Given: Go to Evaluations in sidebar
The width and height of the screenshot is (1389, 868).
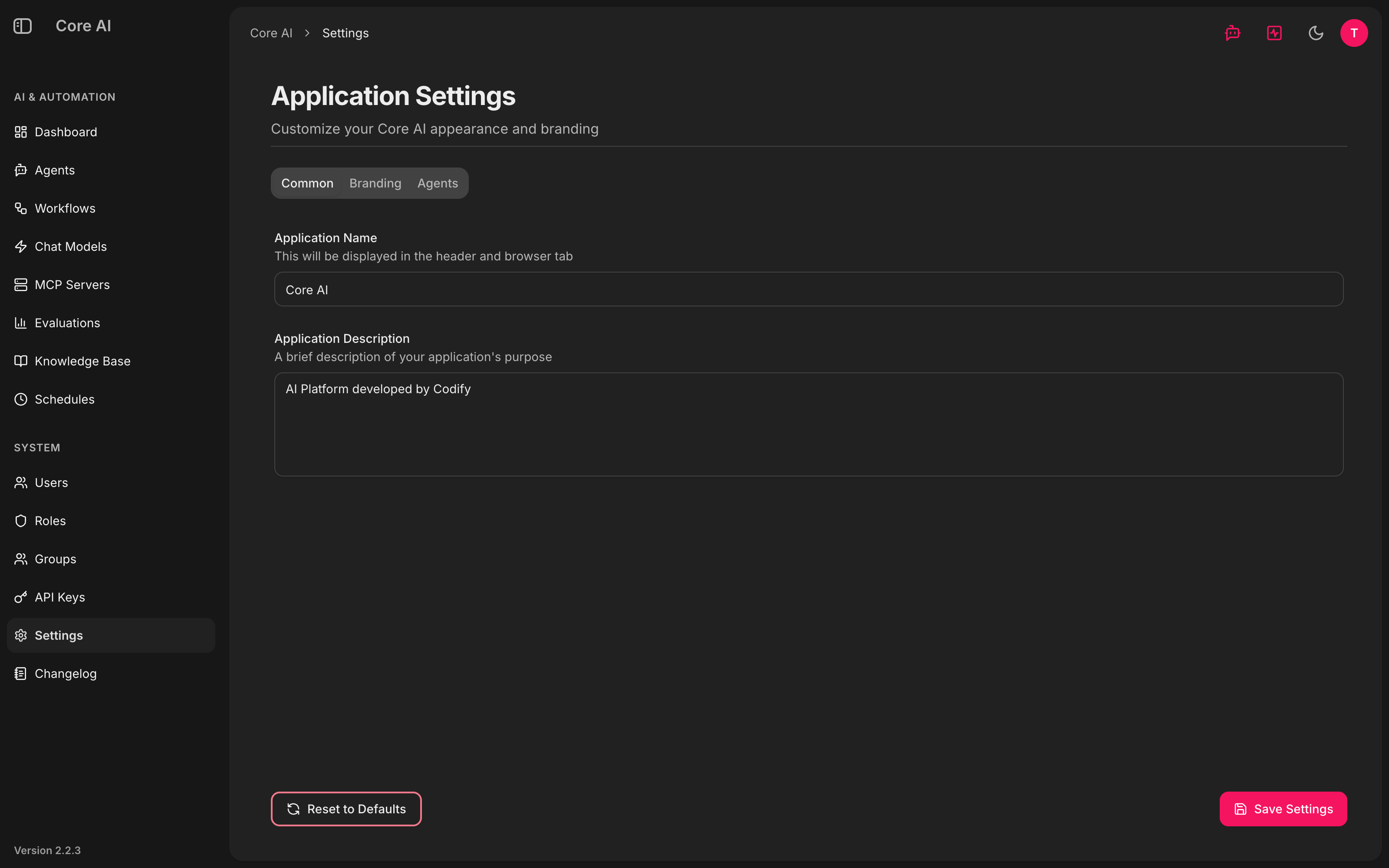Looking at the screenshot, I should [111, 322].
